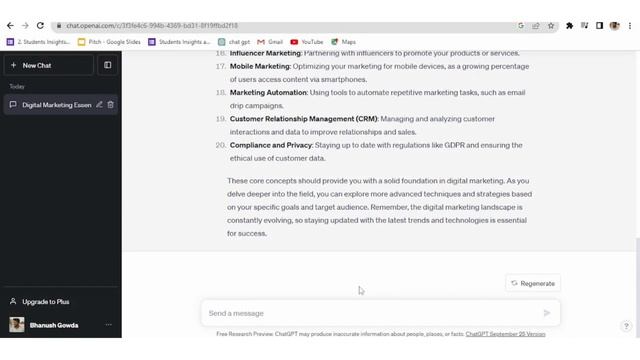
Task: Open Chrome profile avatar
Action: coord(614,26)
